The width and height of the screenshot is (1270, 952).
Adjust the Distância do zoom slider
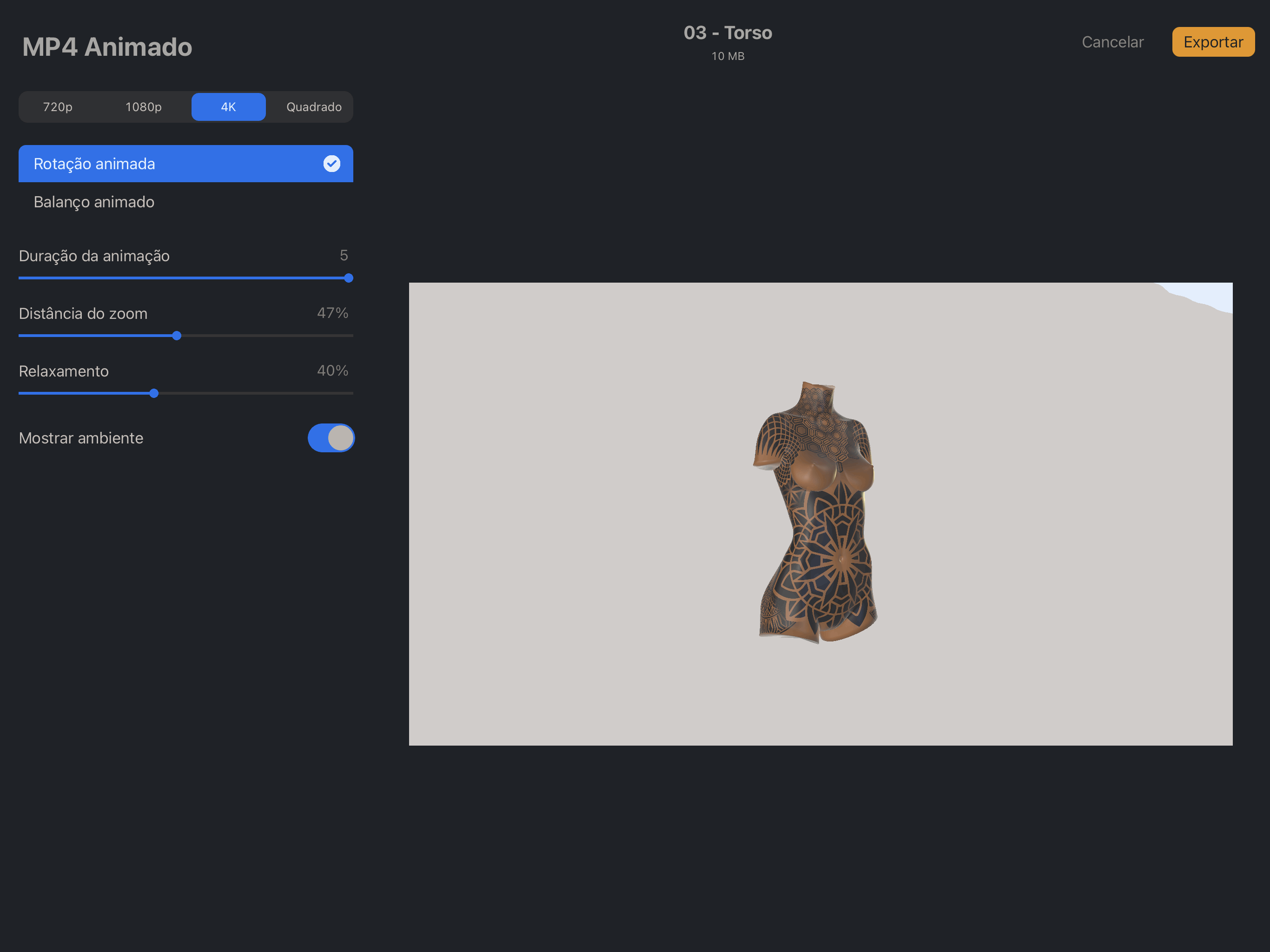pyautogui.click(x=176, y=336)
